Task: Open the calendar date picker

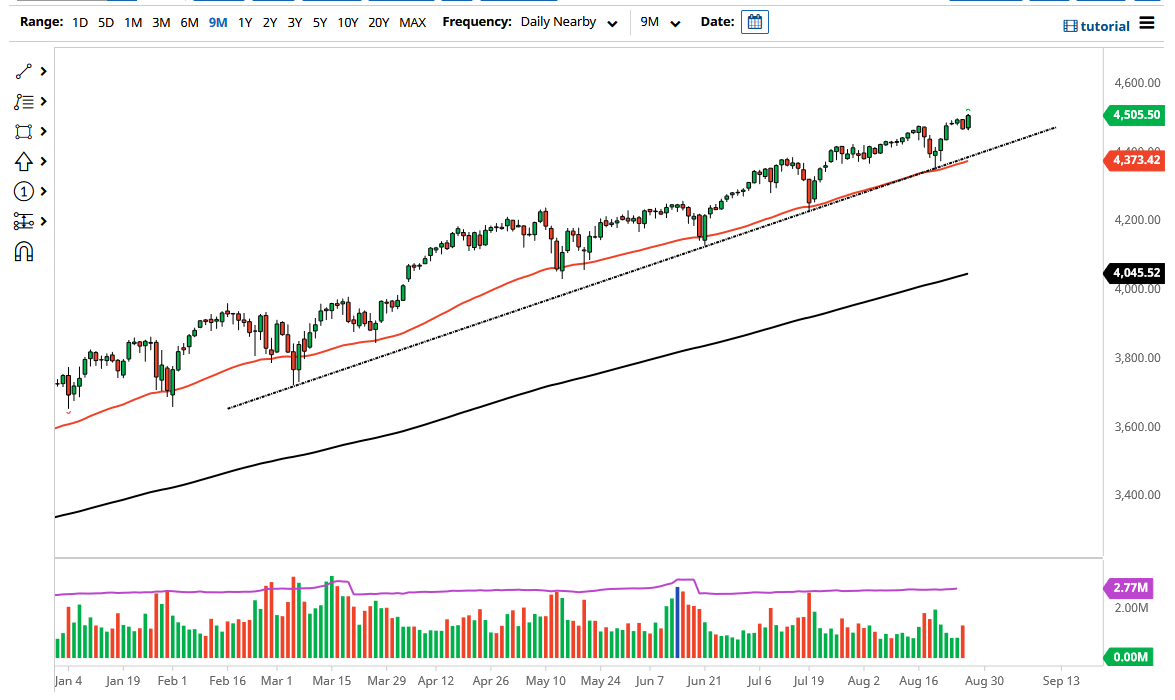Action: coord(754,21)
